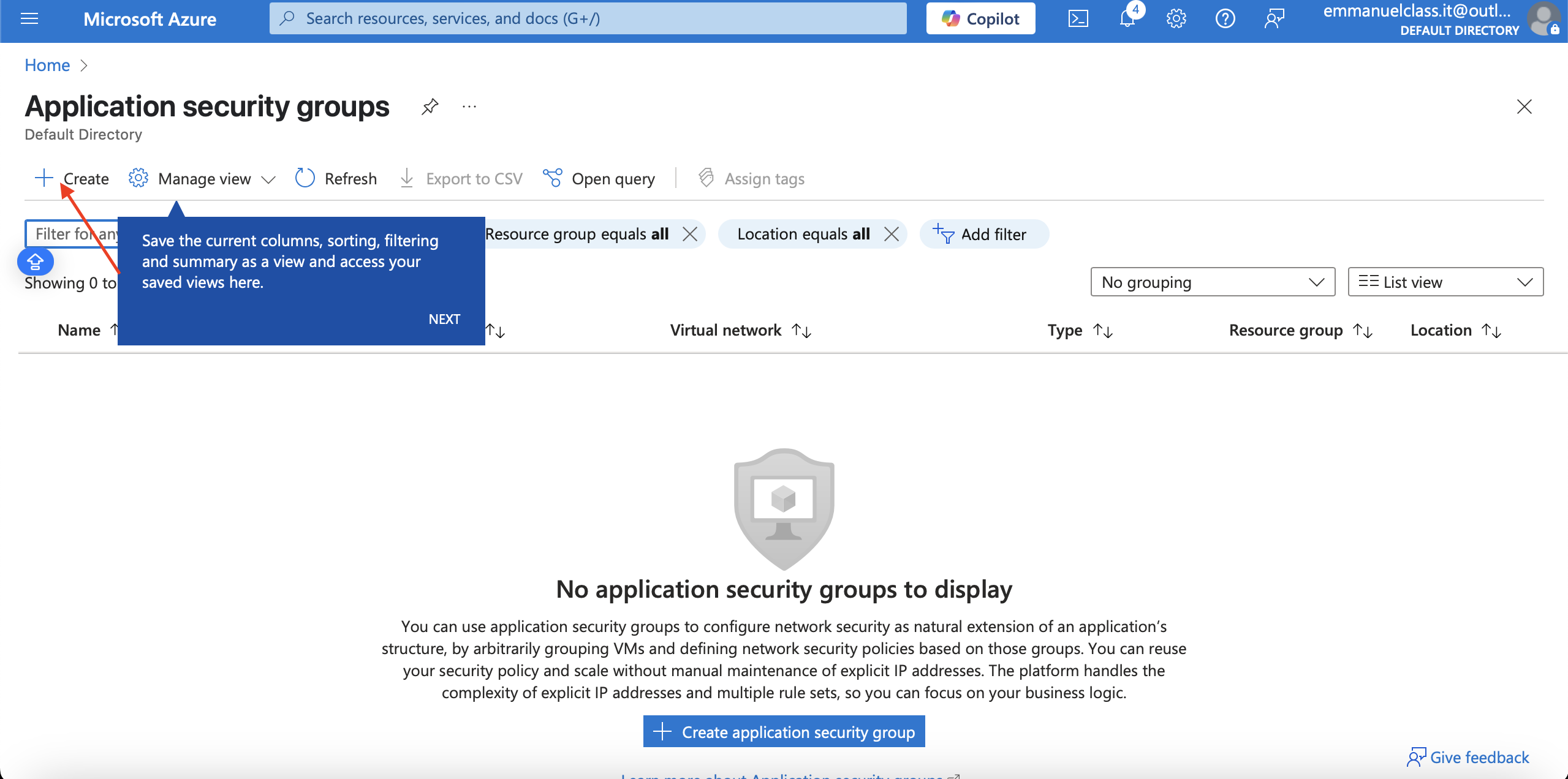Click Create application security group button
The image size is (1568, 779).
tap(784, 731)
